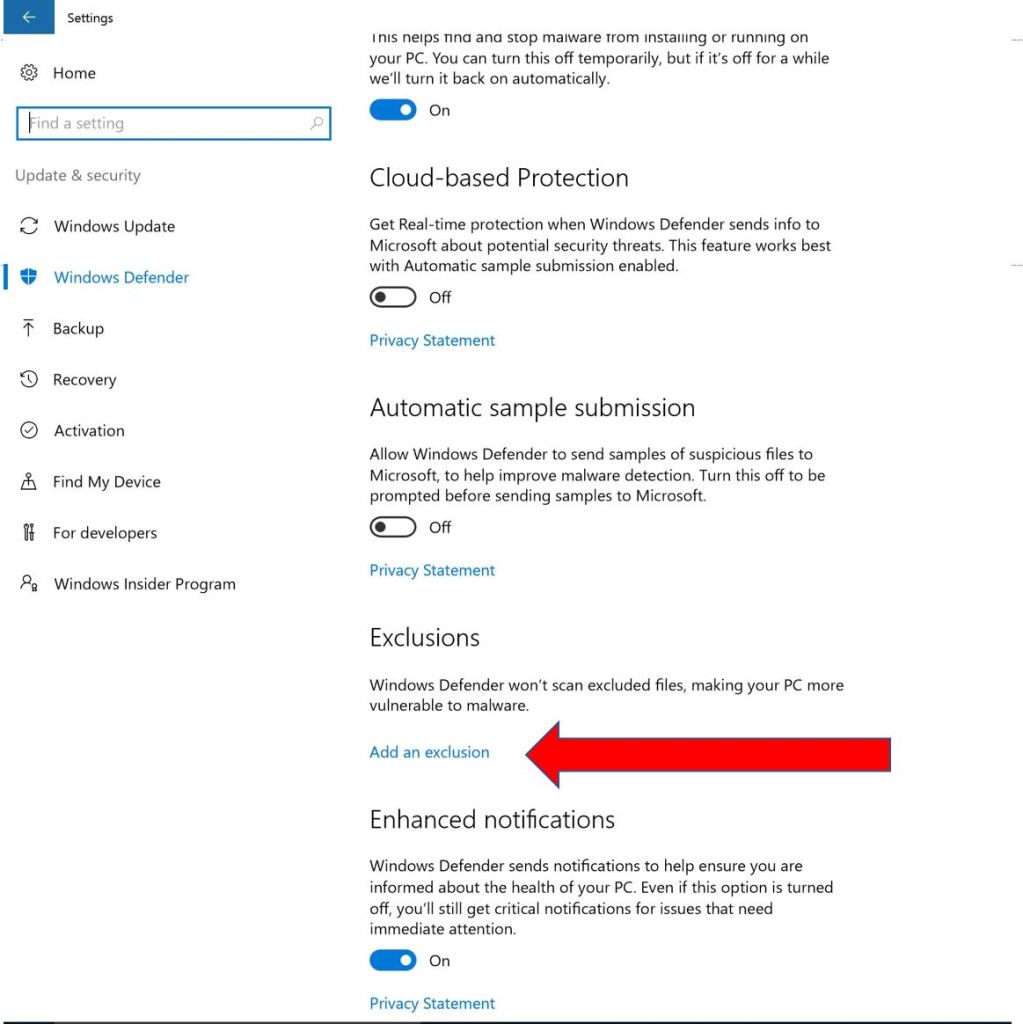Click the Find My Device icon
Viewport: 1023px width, 1024px height.
click(x=29, y=481)
